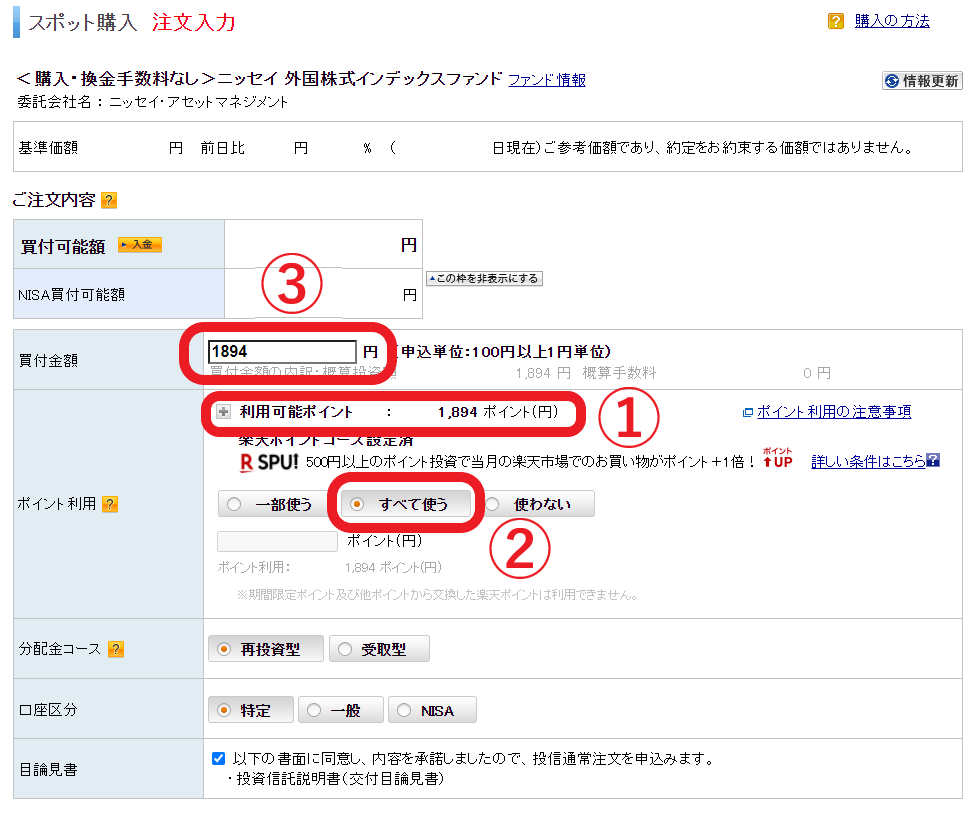The width and height of the screenshot is (975, 813).
Task: Click この枠を非表示にする to hide the frame
Action: point(484,279)
